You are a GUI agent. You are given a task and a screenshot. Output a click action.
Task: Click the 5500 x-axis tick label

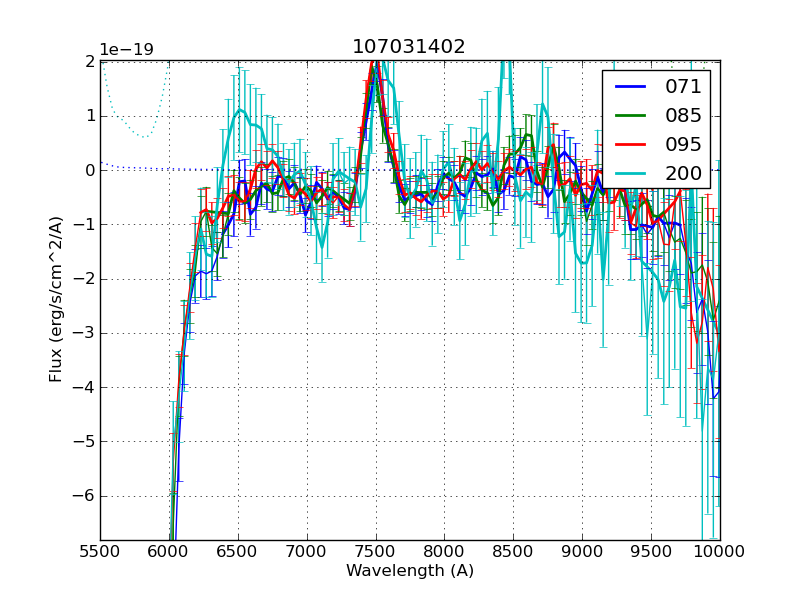click(100, 551)
